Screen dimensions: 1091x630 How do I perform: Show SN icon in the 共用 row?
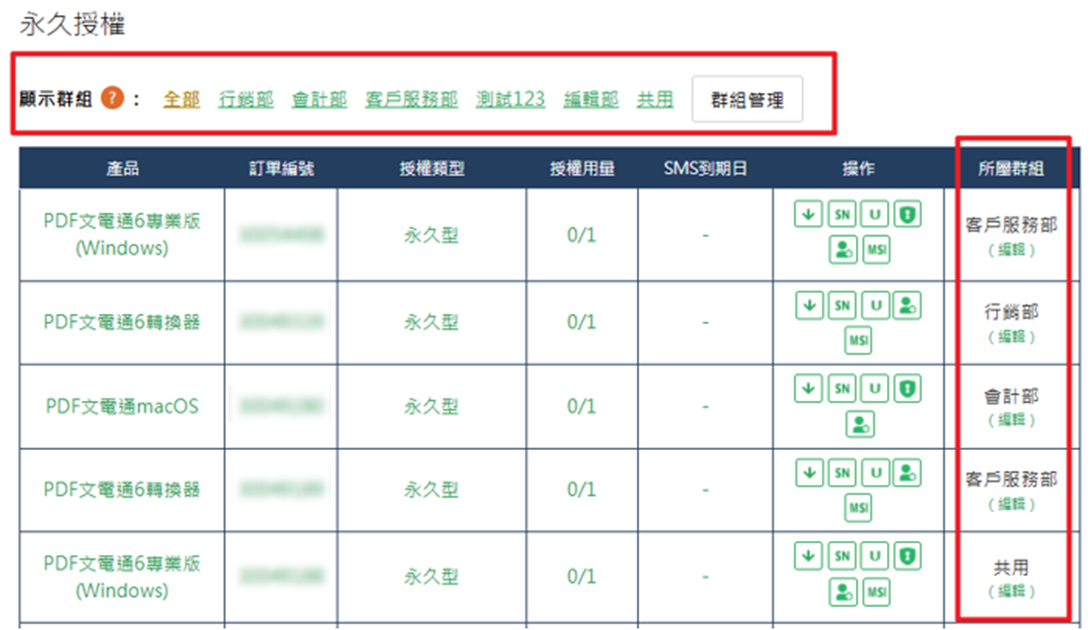click(842, 556)
